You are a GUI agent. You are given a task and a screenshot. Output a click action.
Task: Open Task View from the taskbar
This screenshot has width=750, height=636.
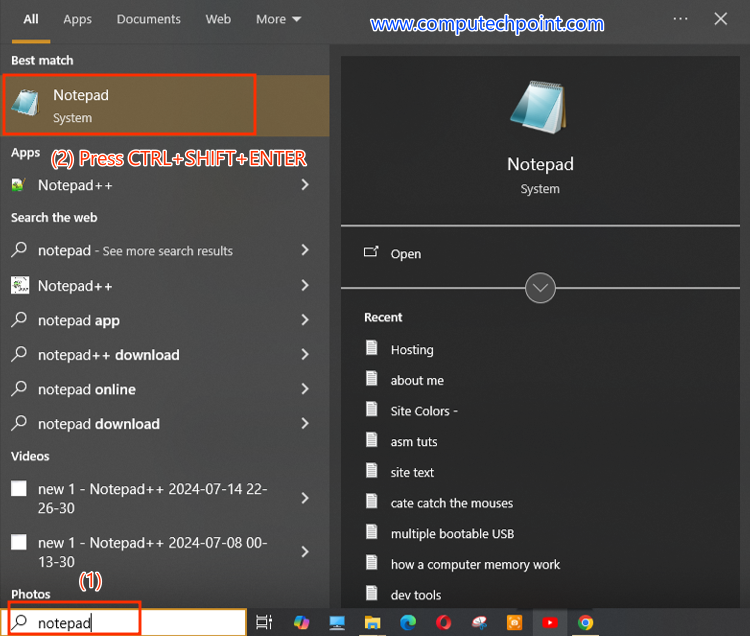[x=264, y=623]
